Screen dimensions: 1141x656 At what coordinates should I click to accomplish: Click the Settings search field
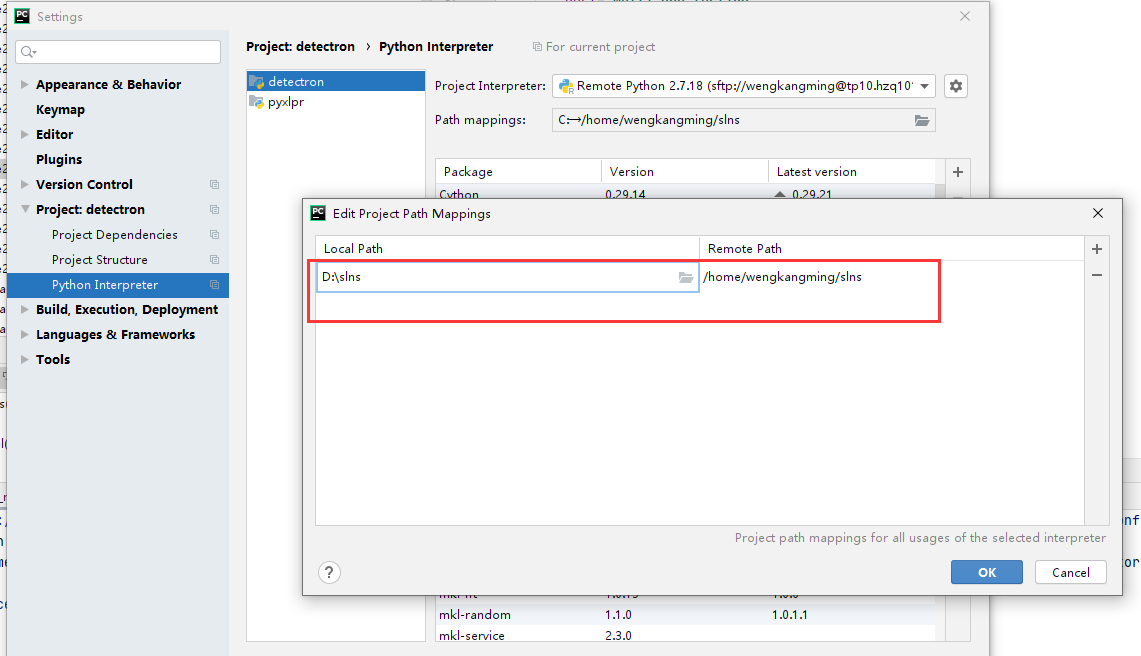pyautogui.click(x=118, y=52)
